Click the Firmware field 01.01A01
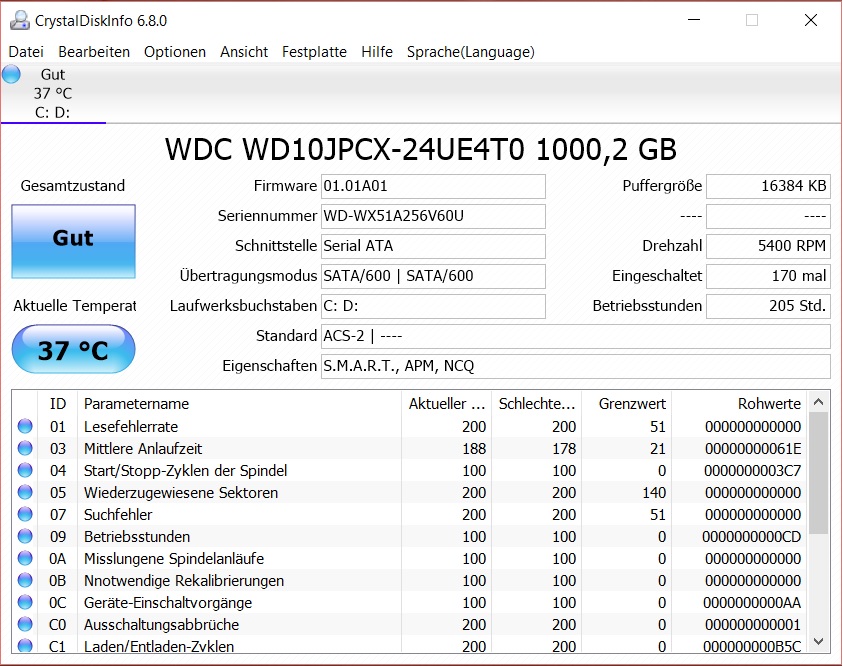The height and width of the screenshot is (666, 843). (433, 186)
